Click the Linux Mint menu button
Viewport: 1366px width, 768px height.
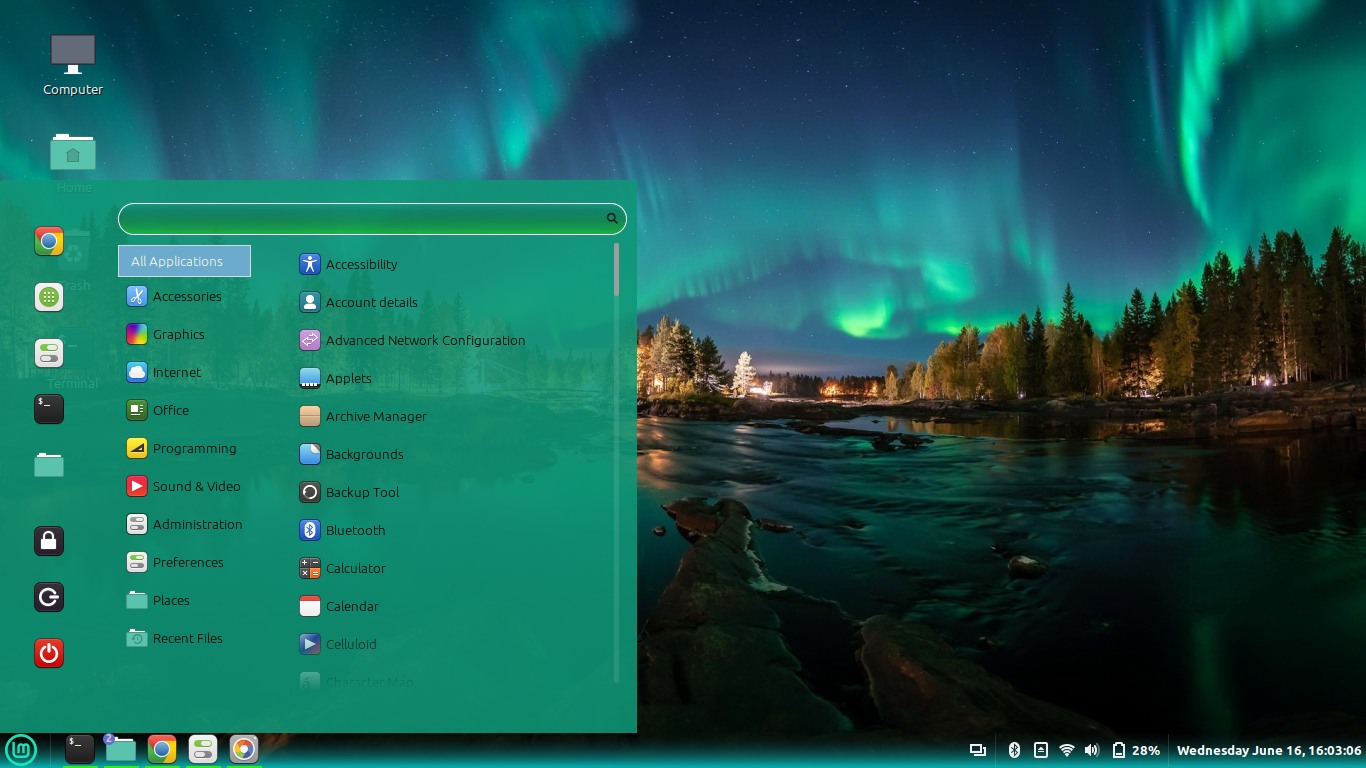pos(21,749)
